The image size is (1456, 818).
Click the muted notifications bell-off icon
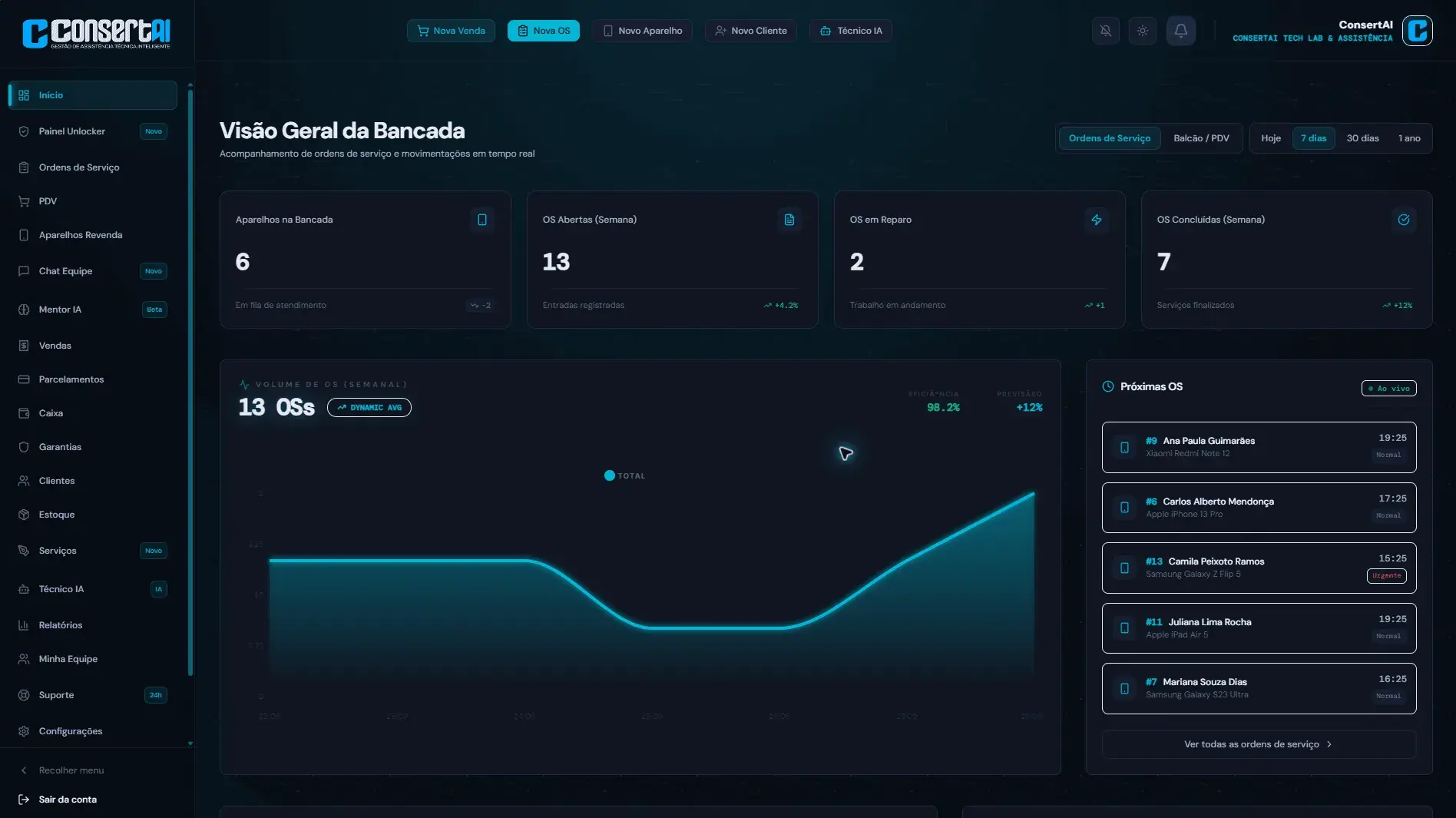pos(1106,31)
